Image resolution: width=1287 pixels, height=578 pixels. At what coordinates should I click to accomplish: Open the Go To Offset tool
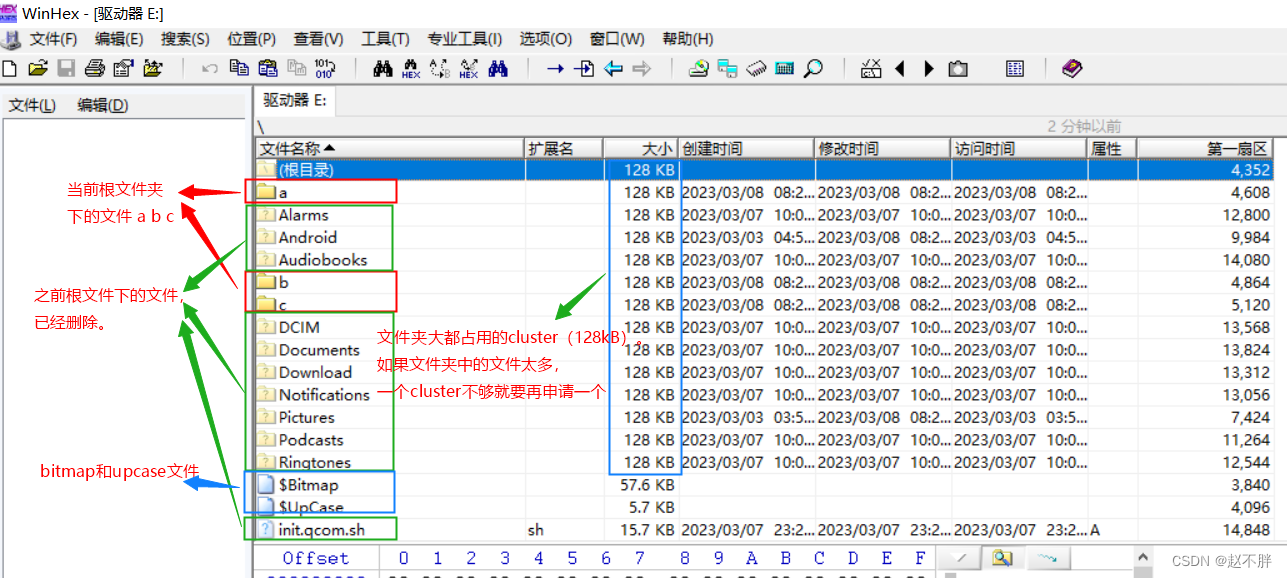click(x=557, y=68)
